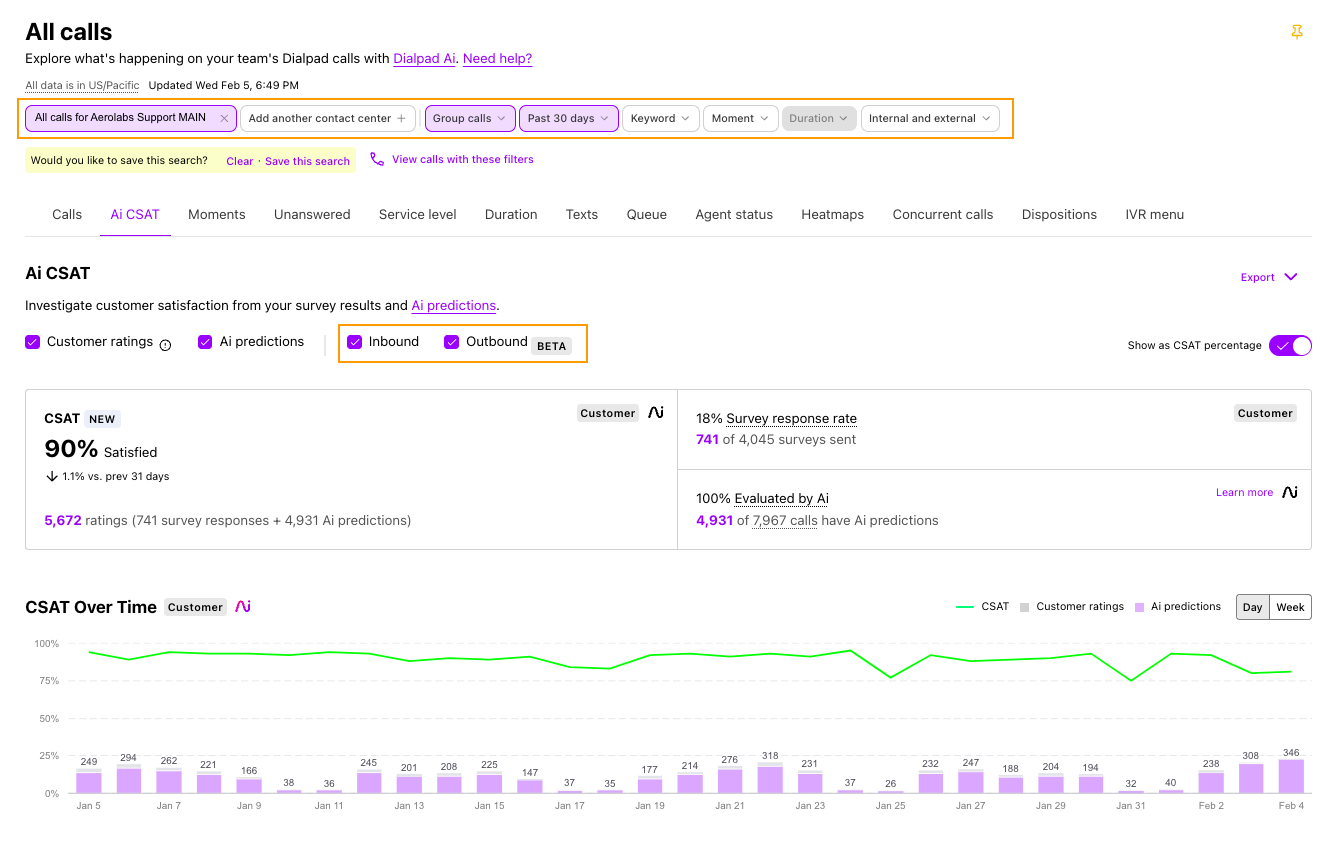This screenshot has width=1334, height=844.
Task: Open the Duration filter dropdown
Action: [x=819, y=118]
